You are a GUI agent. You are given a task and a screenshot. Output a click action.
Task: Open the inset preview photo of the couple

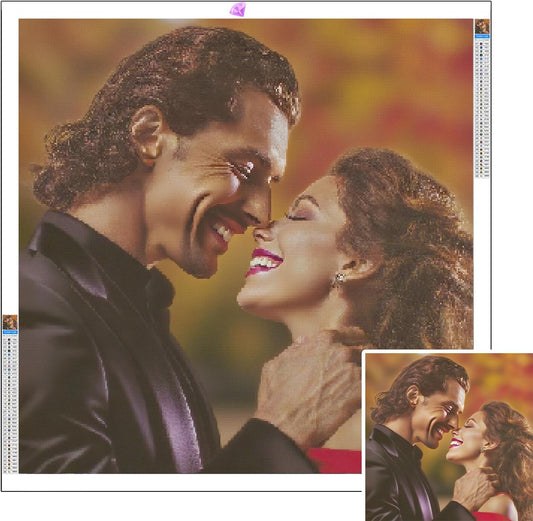tap(449, 437)
